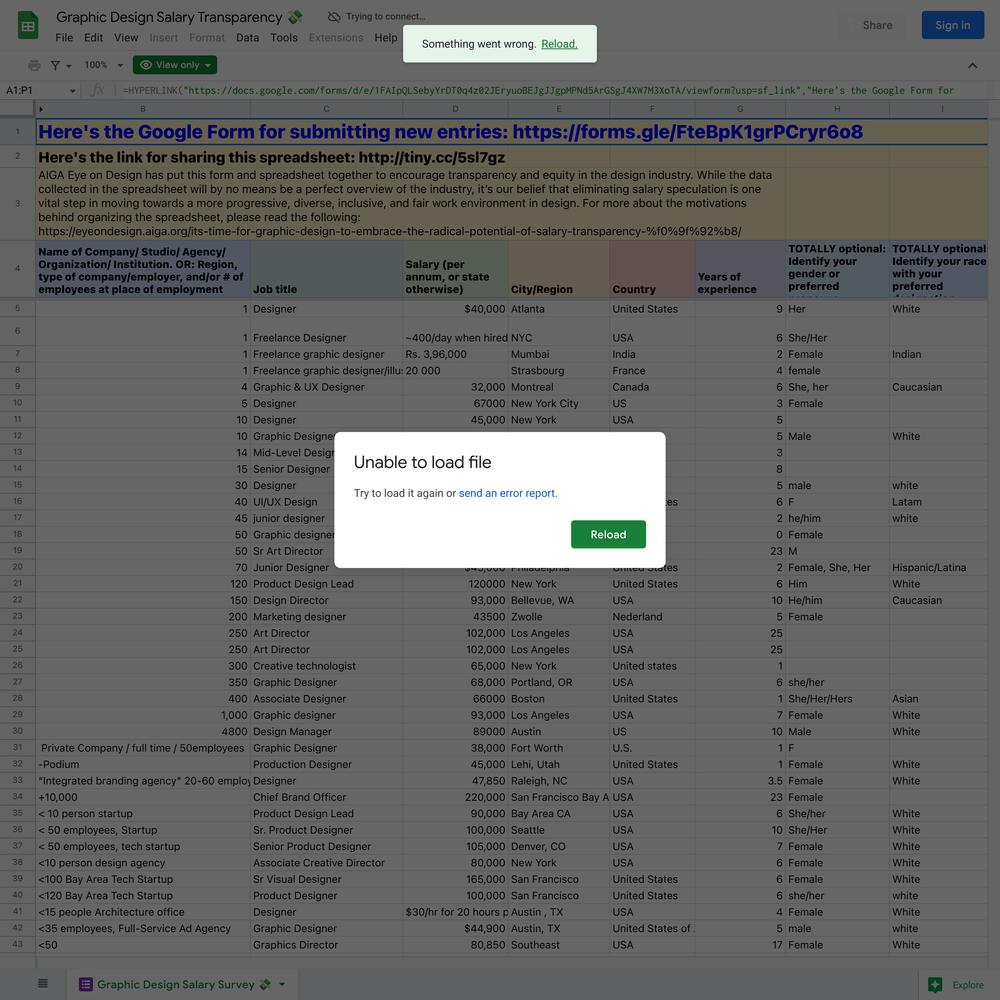Open the filter views dropdown arrow

click(x=69, y=66)
